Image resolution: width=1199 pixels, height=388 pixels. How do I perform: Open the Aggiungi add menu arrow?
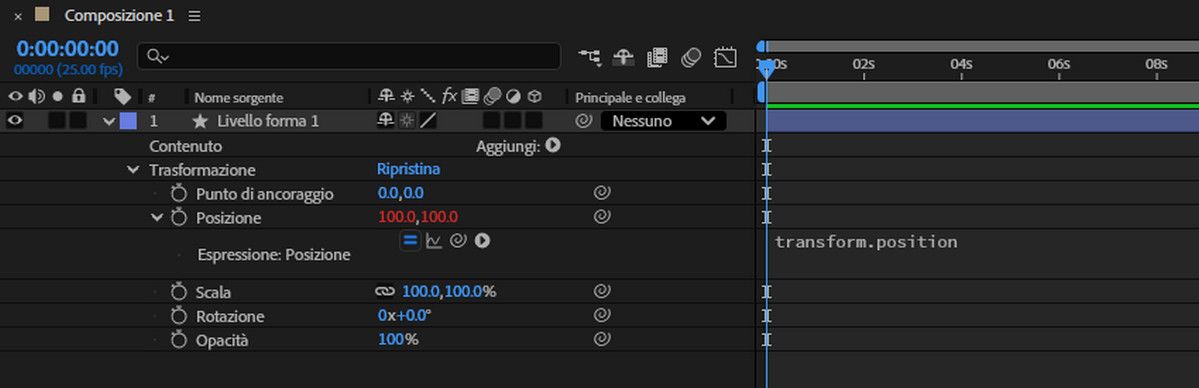pos(553,145)
